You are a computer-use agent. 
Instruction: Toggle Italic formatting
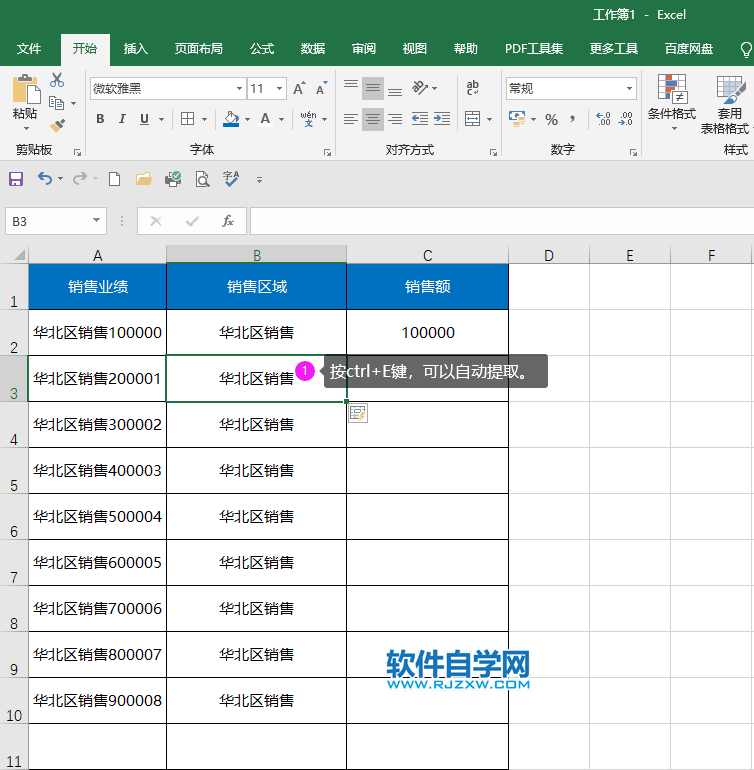122,119
